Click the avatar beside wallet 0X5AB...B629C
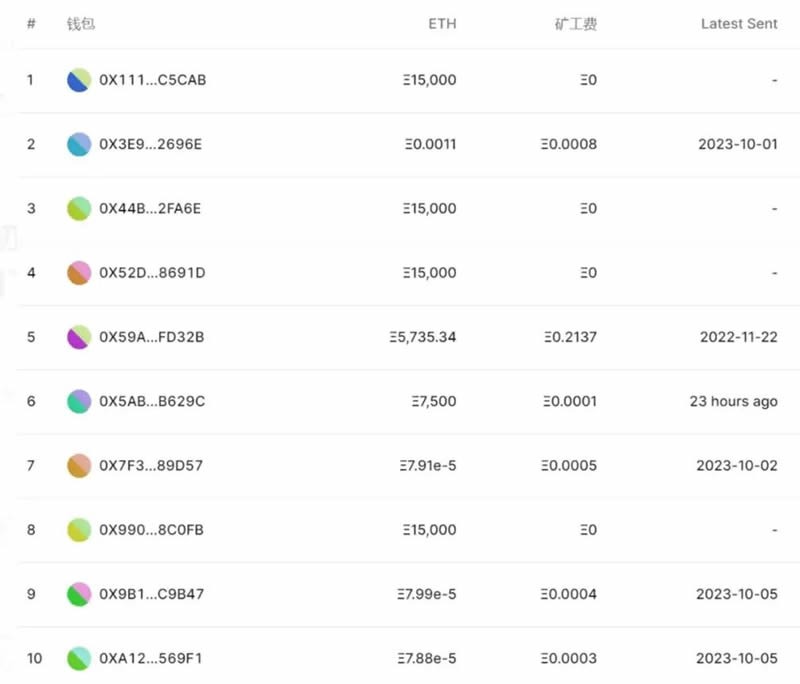Viewport: 800px width, 684px height. [x=80, y=401]
